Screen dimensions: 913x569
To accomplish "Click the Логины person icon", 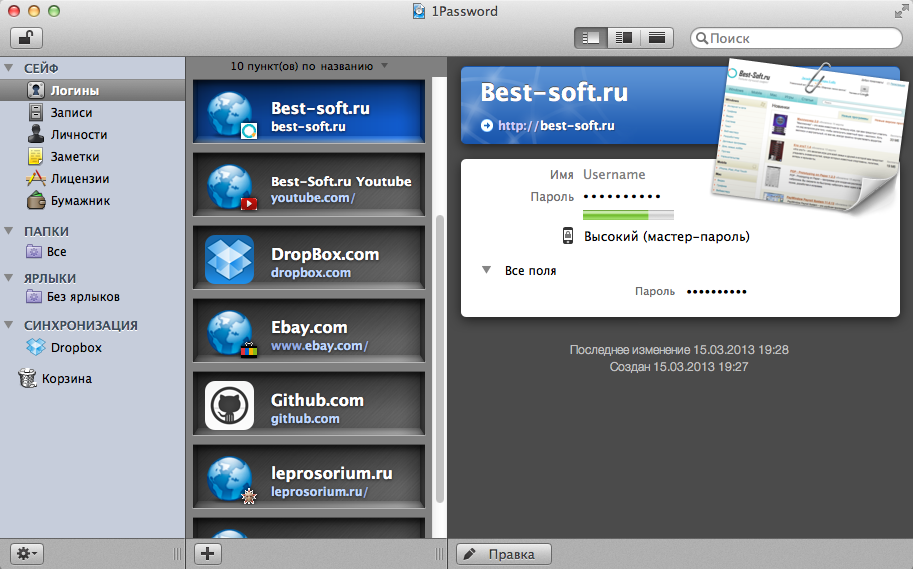I will (36, 90).
